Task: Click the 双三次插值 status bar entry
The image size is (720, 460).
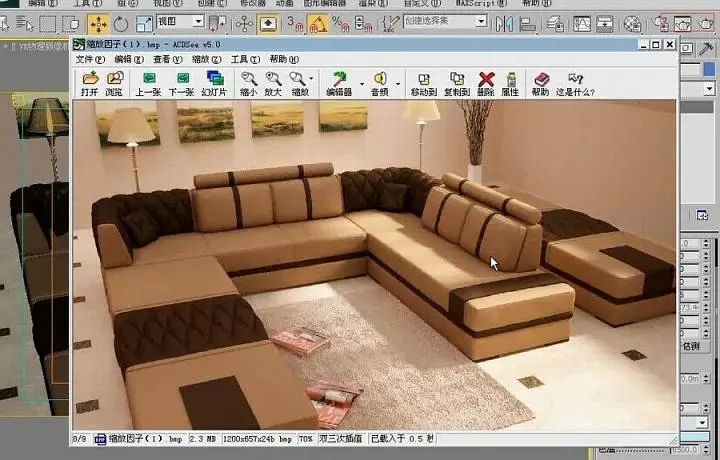Action: click(x=341, y=439)
